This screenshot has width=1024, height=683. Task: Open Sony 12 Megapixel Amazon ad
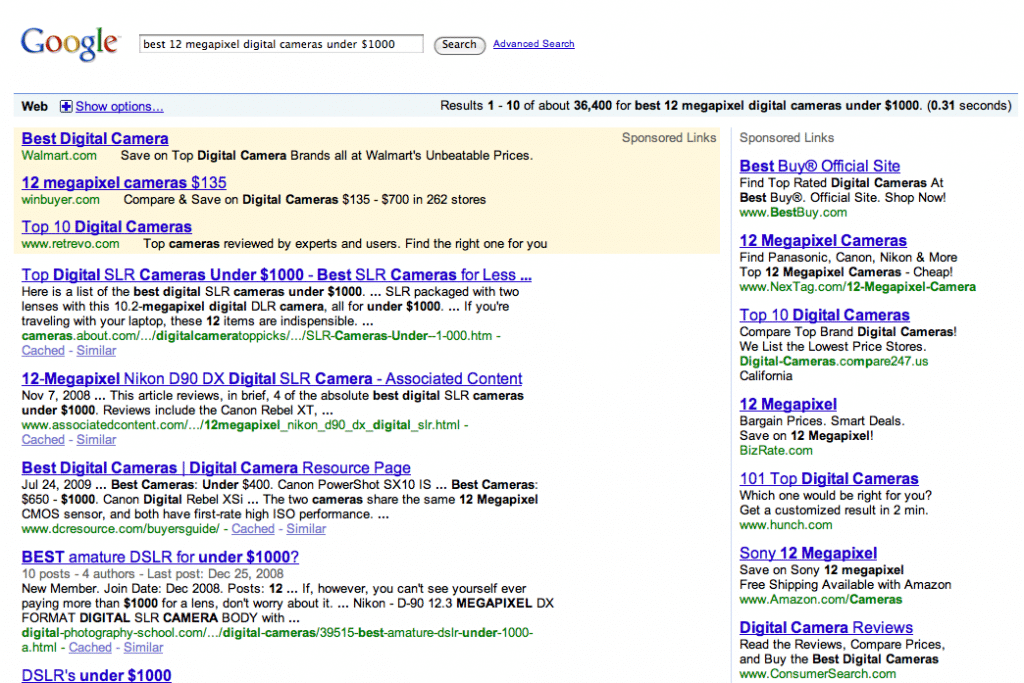point(808,553)
